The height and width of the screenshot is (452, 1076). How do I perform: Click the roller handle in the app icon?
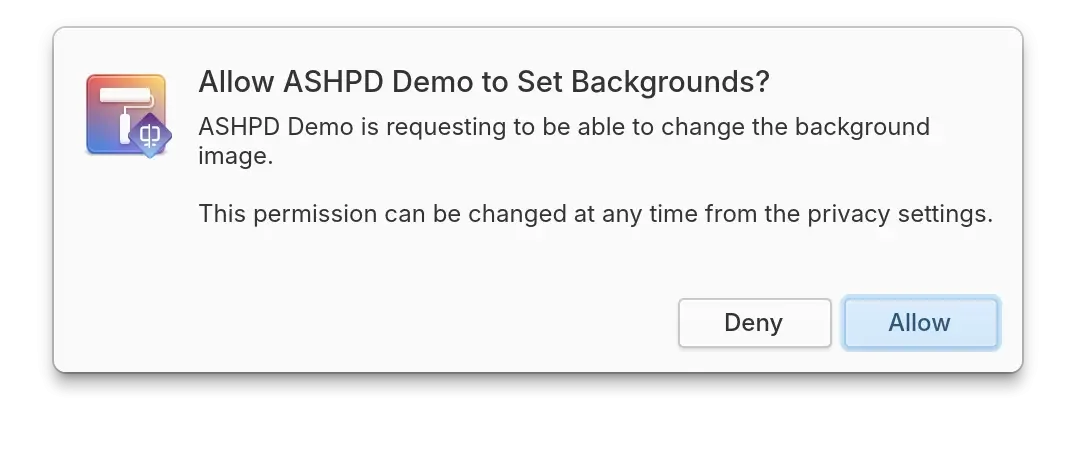pyautogui.click(x=125, y=128)
